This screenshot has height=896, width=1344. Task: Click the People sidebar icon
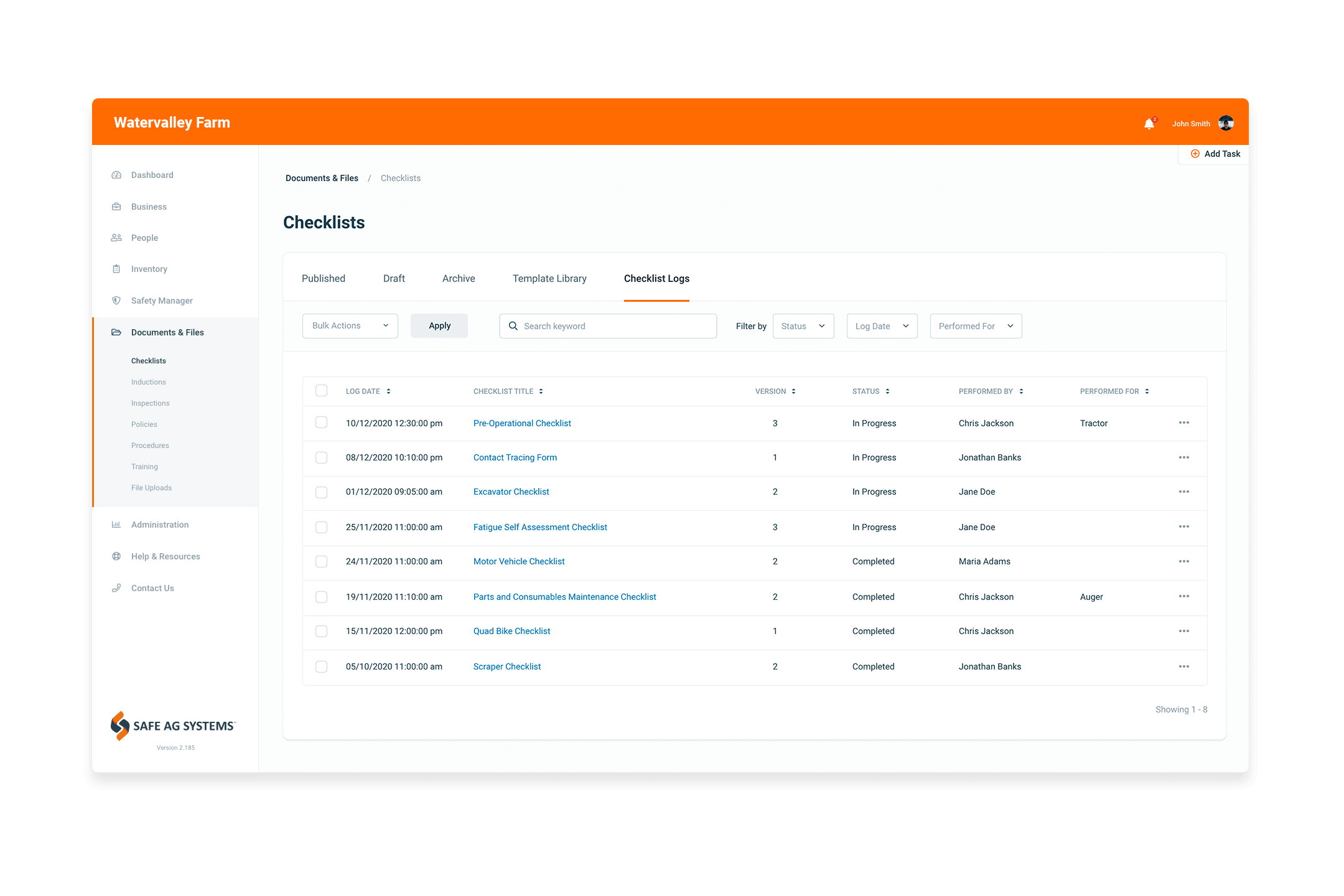pos(115,237)
